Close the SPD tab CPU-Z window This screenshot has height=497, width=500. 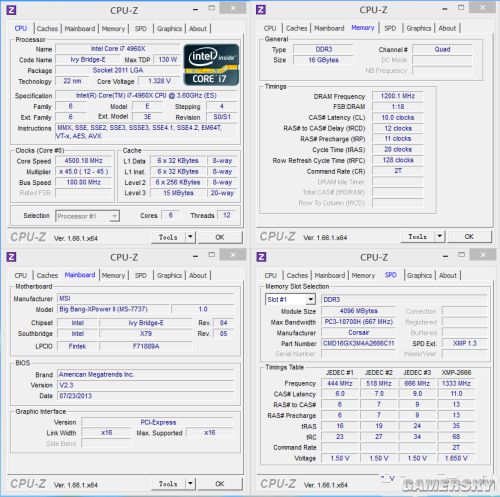483,255
